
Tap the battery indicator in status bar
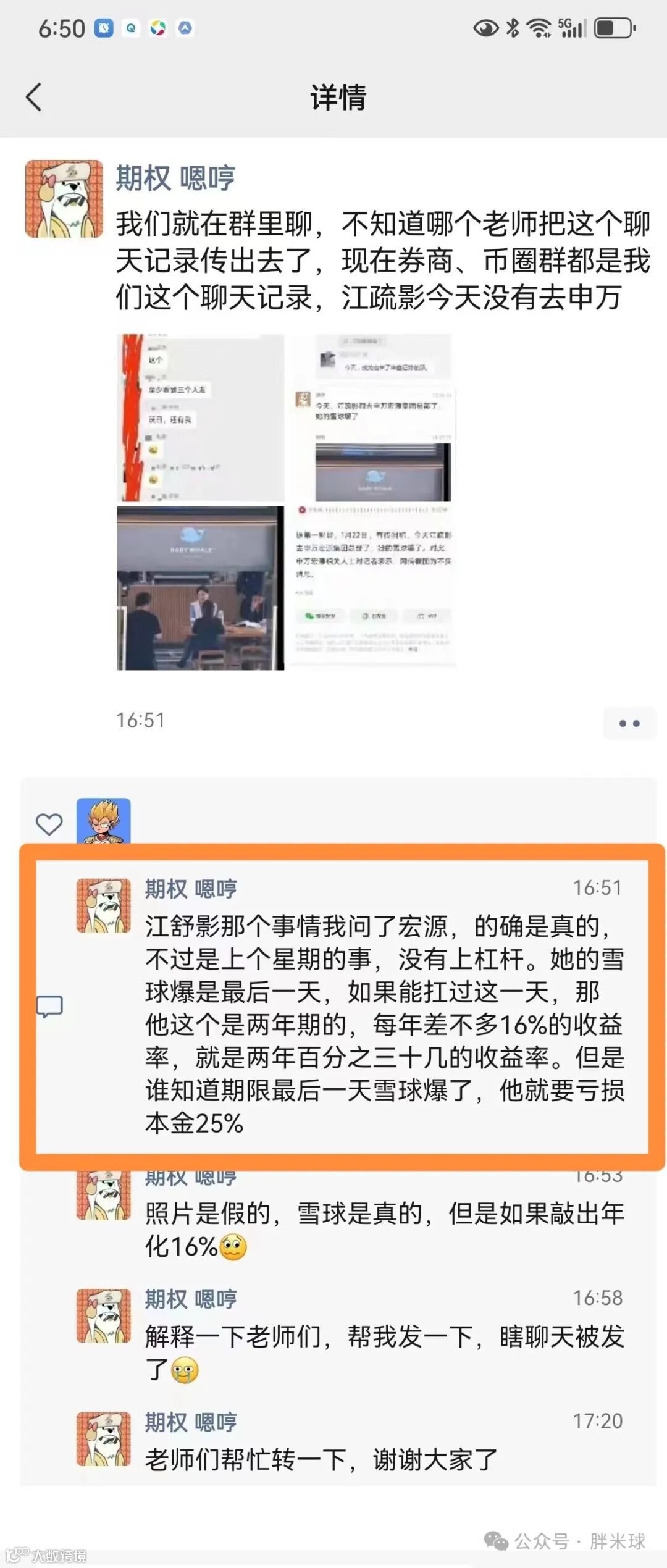(x=615, y=28)
